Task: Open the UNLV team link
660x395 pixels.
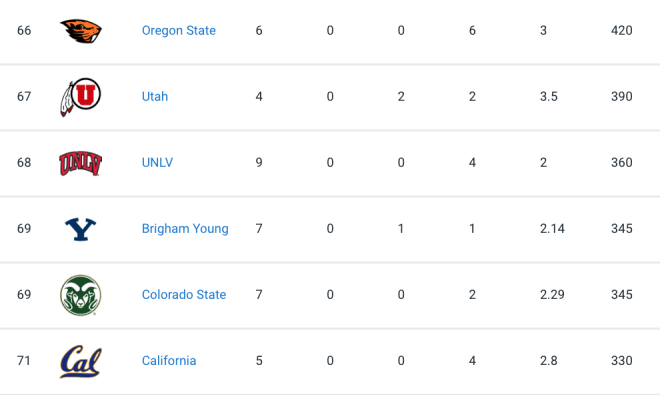Action: (x=157, y=163)
